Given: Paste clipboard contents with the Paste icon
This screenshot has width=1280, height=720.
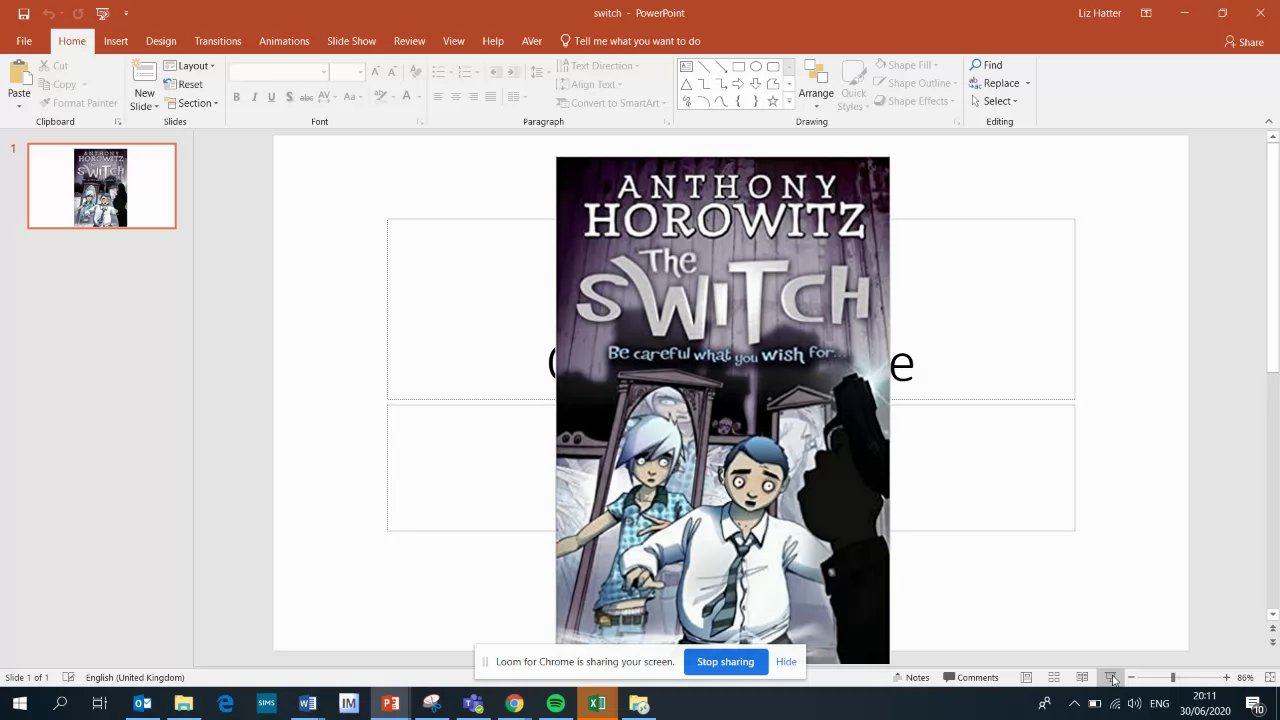Looking at the screenshot, I should [x=19, y=73].
